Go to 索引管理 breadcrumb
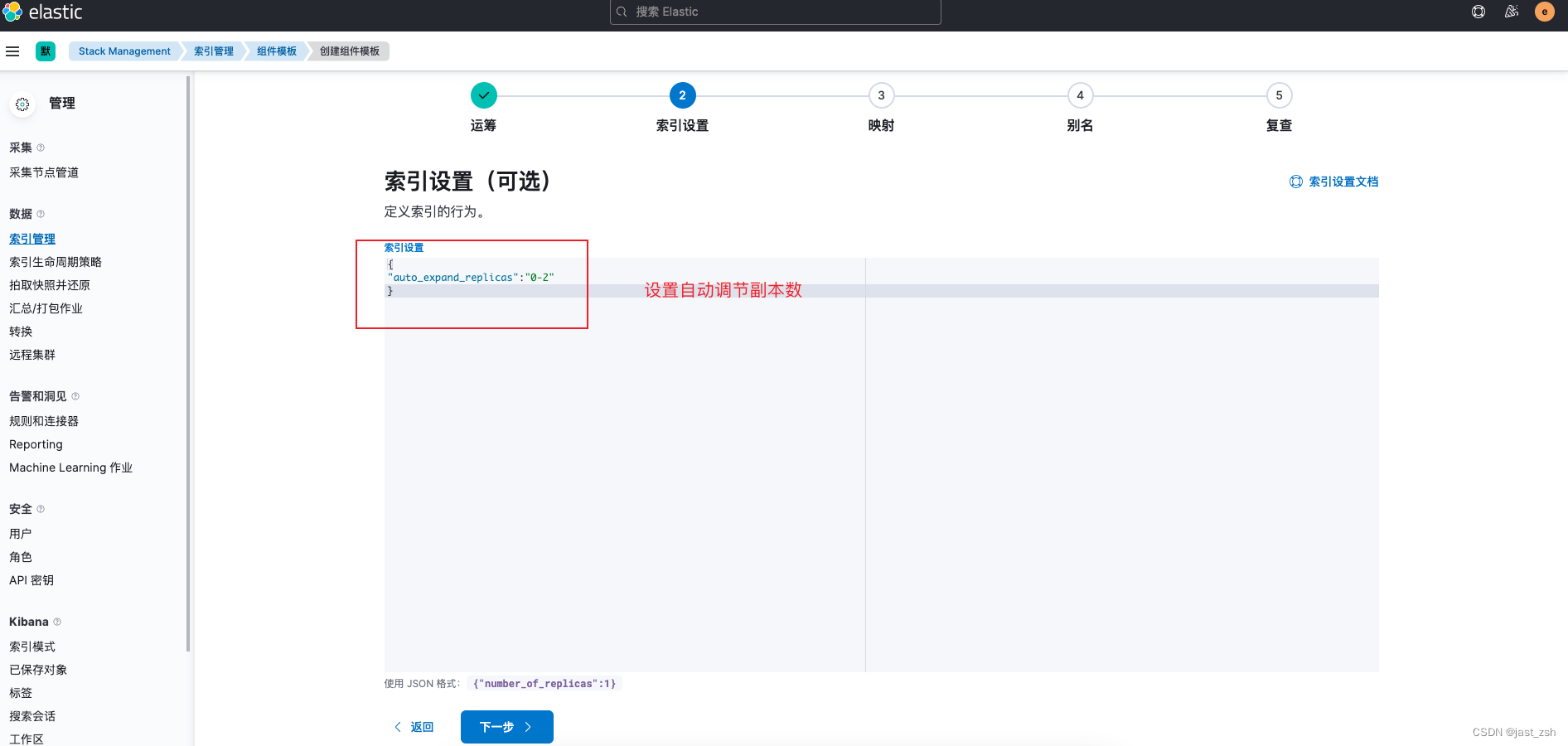Image resolution: width=1568 pixels, height=746 pixels. click(214, 51)
